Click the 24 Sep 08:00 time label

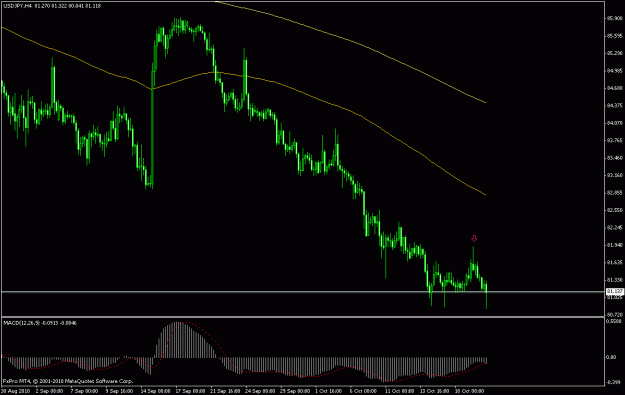tap(260, 391)
